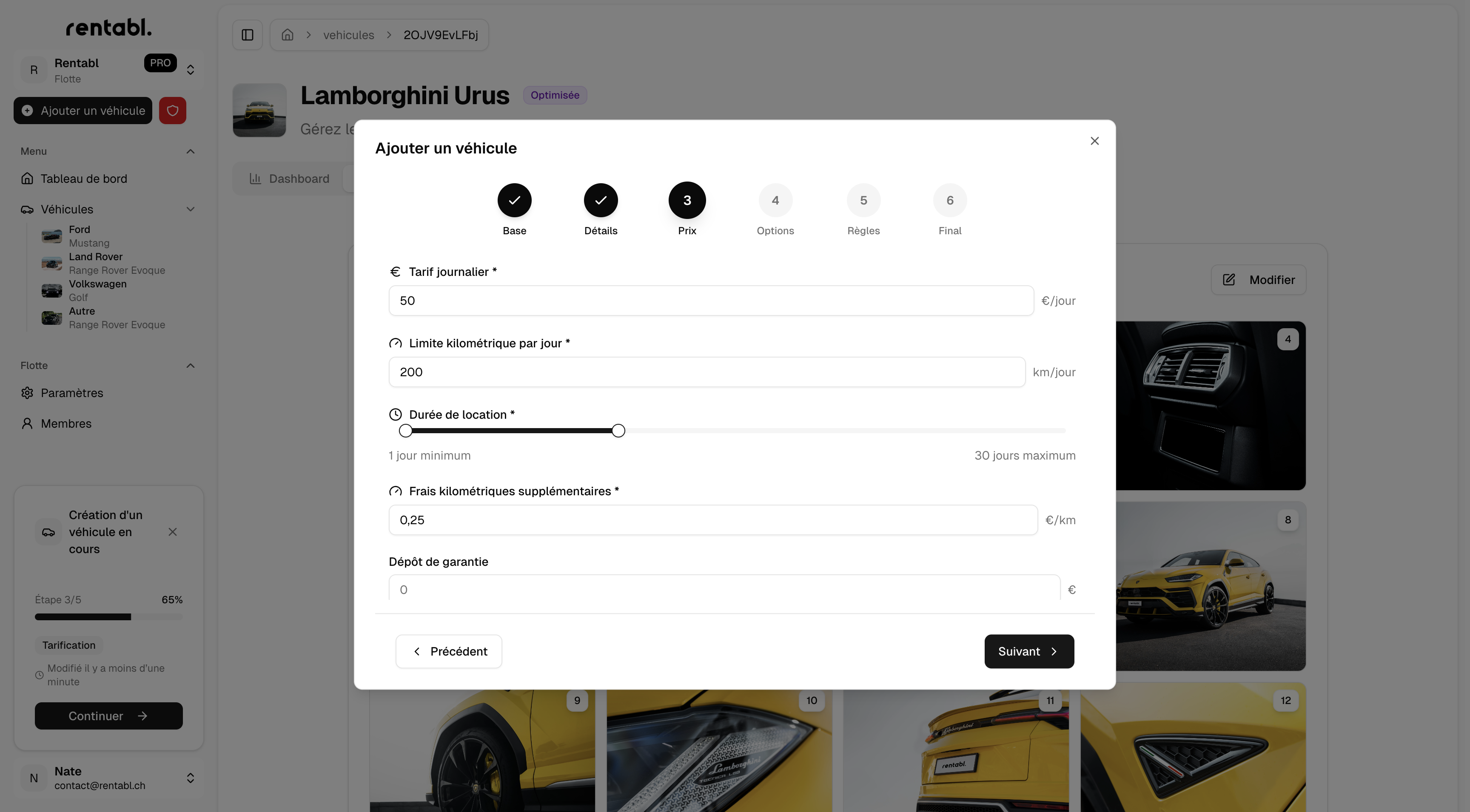1470x812 pixels.
Task: Click the euro icon beside Tarif journalier
Action: click(395, 271)
